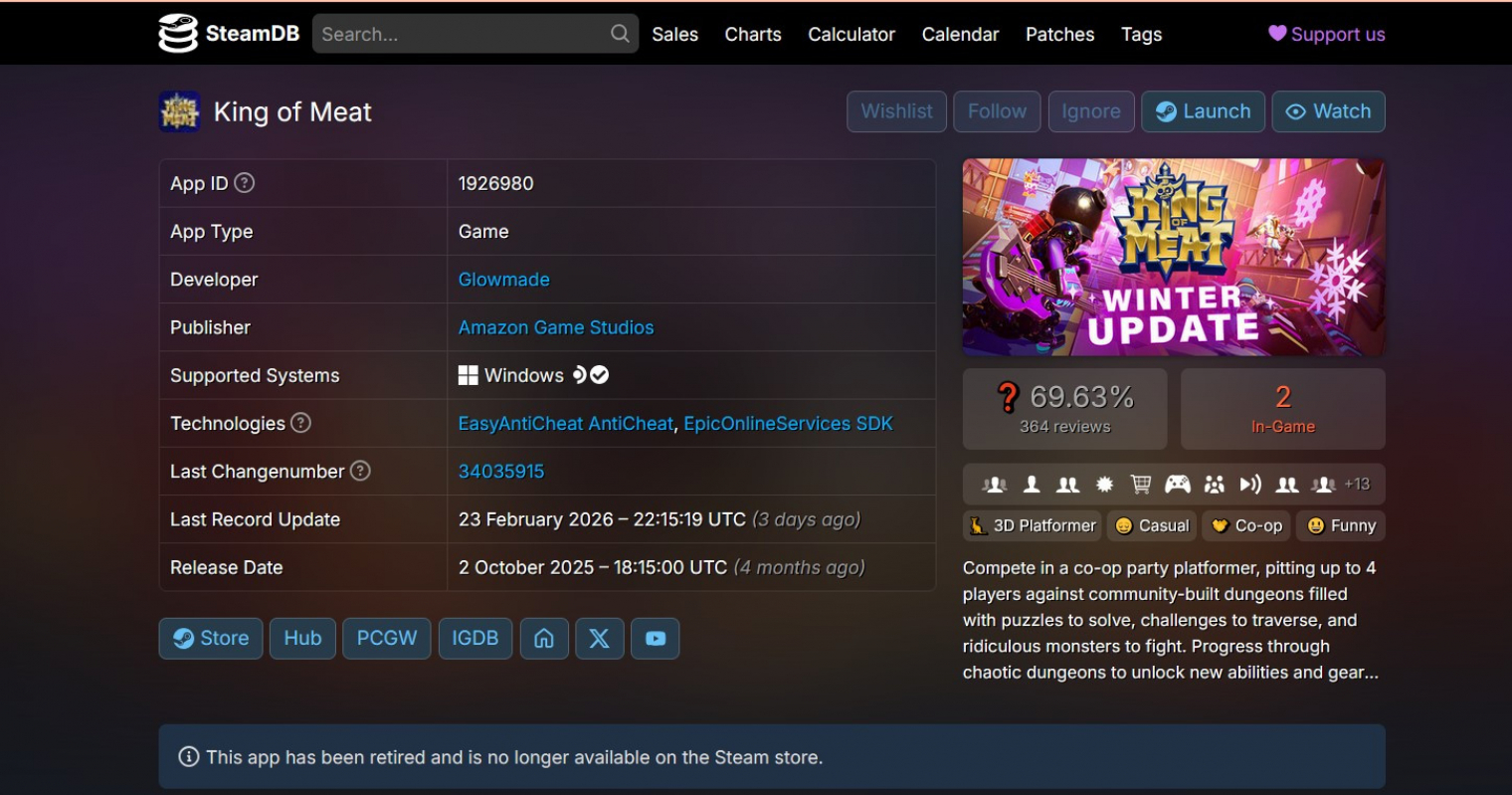The width and height of the screenshot is (1512, 795).
Task: Toggle the Ignore button
Action: (1090, 111)
